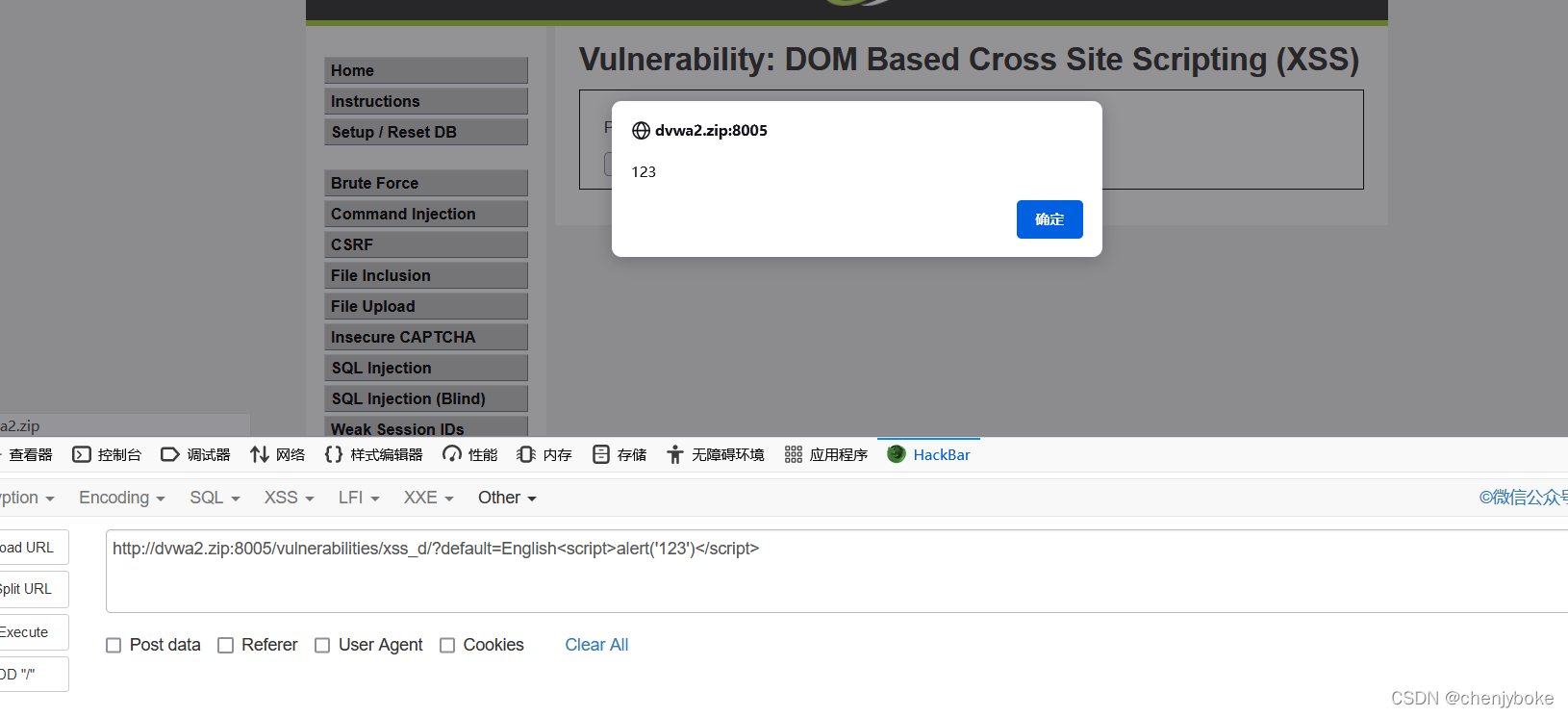This screenshot has width=1568, height=717.
Task: Select the Brute Force vulnerability page
Action: [x=426, y=183]
